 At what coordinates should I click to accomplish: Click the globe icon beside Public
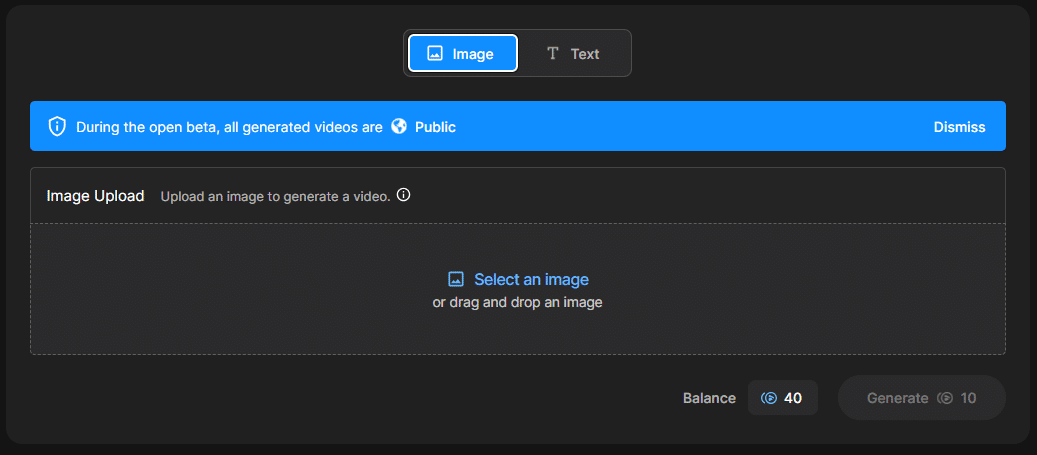tap(399, 127)
